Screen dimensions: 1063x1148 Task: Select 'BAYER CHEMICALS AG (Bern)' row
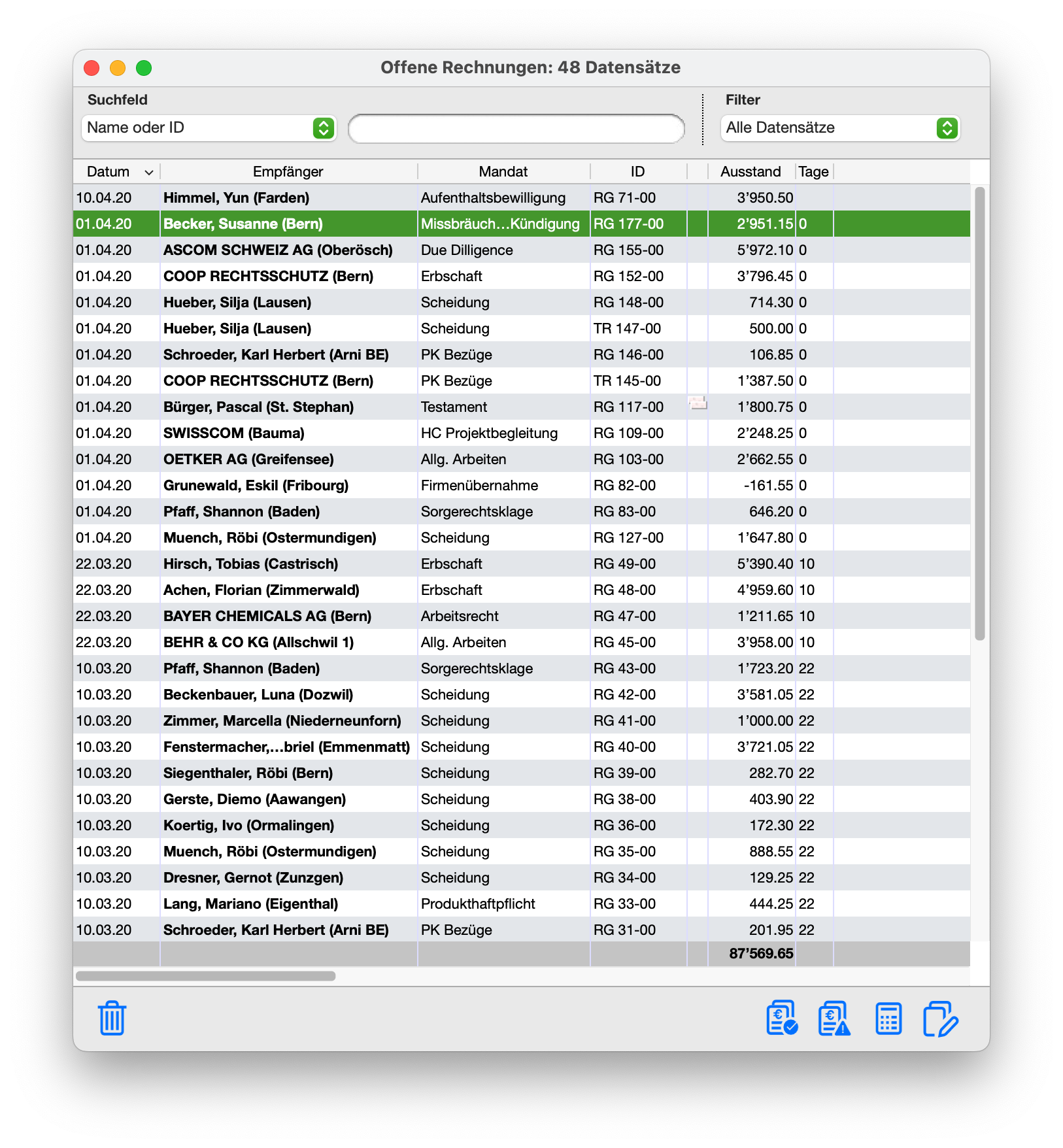522,616
